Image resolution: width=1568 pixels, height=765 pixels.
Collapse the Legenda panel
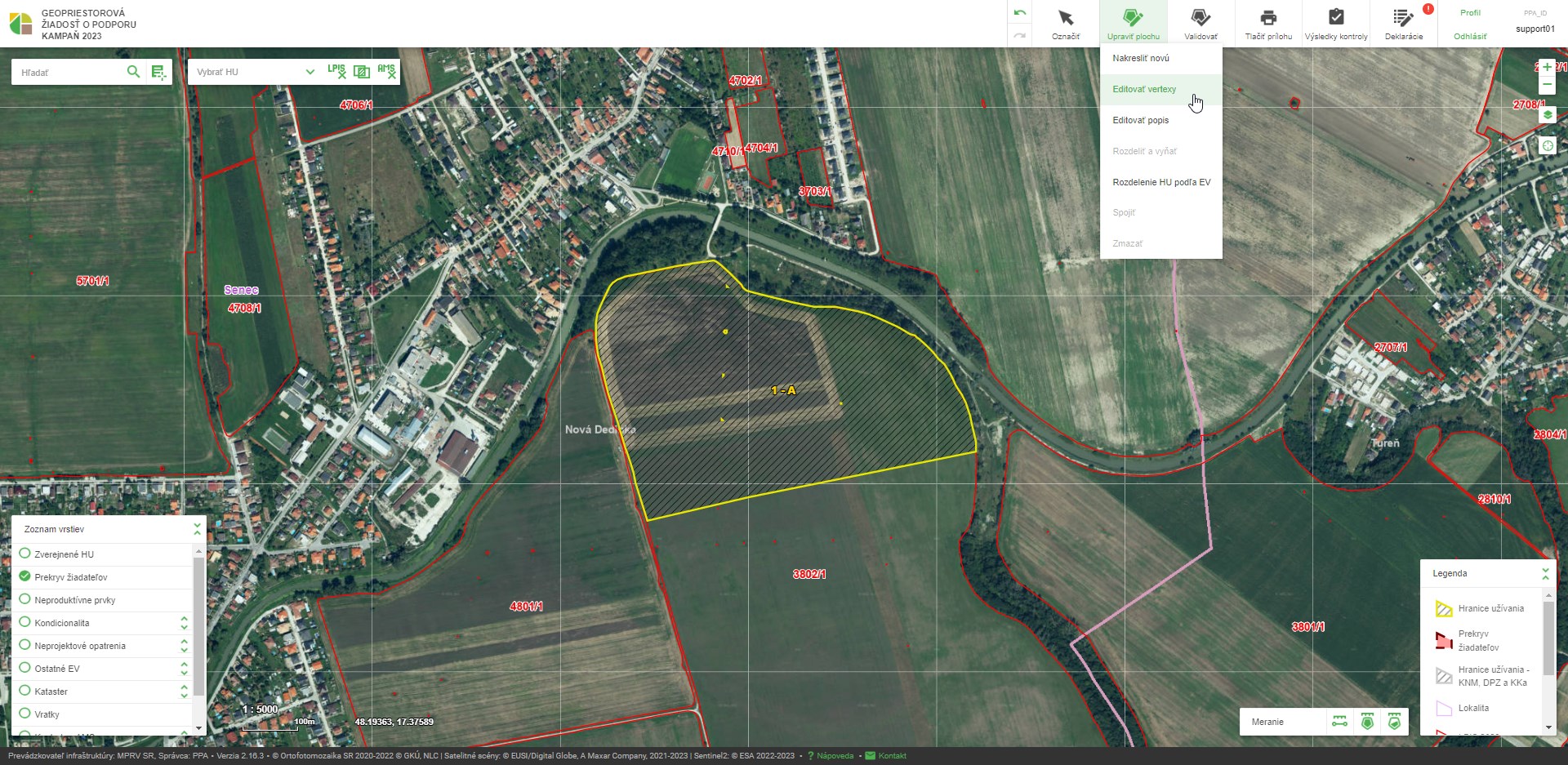[1545, 573]
